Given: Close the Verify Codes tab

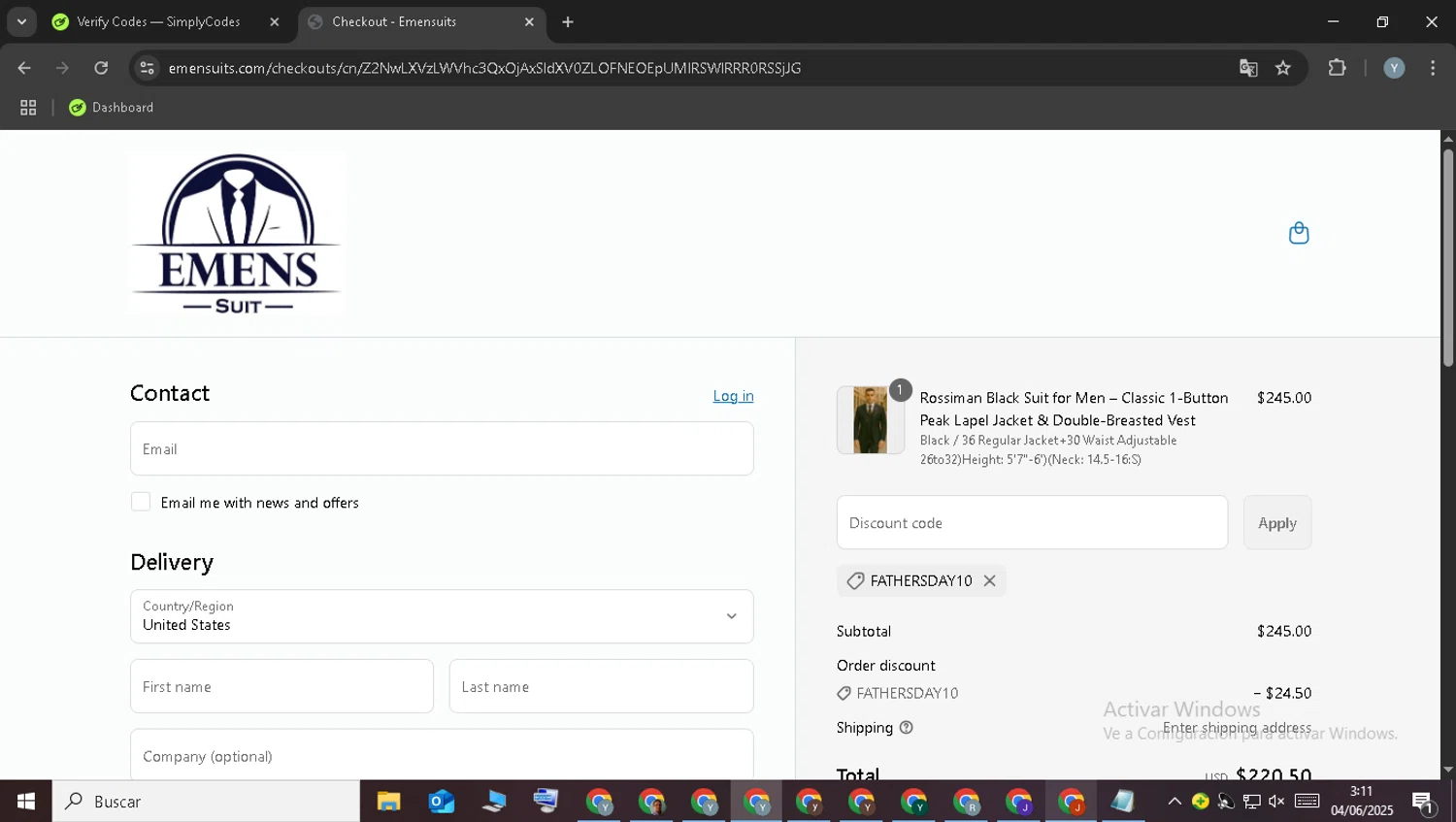Looking at the screenshot, I should tap(275, 21).
